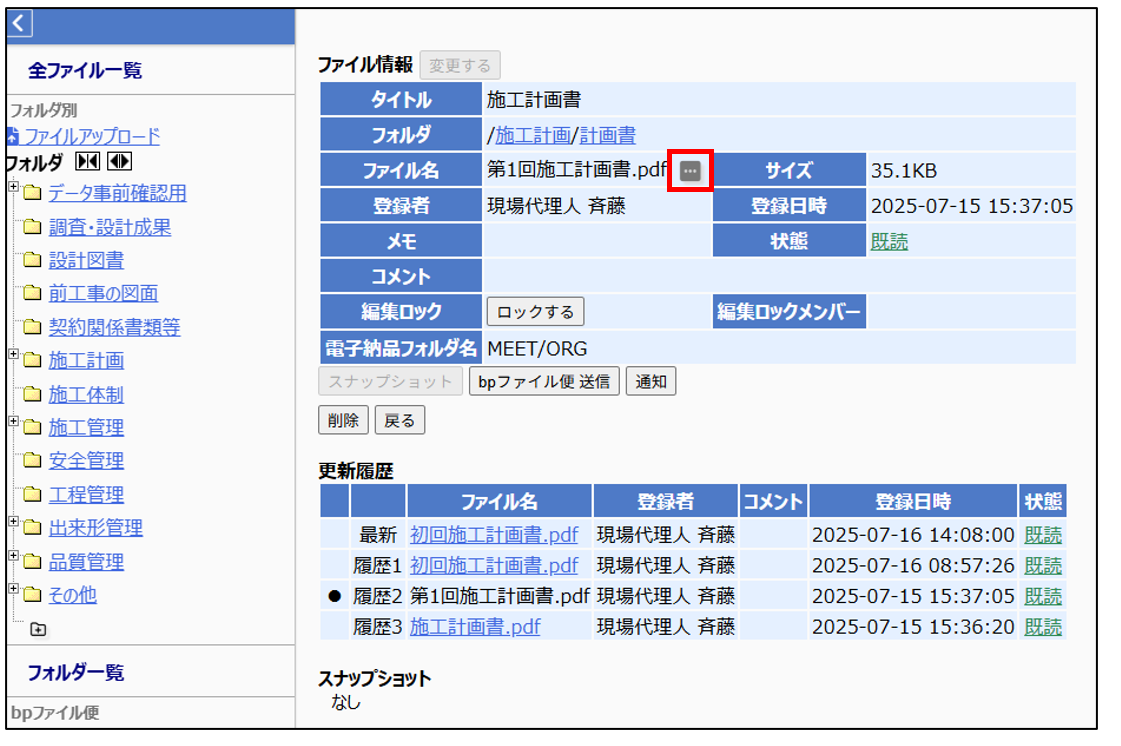
Task: Expand all folders using the outward arrows icon
Action: pyautogui.click(x=119, y=162)
